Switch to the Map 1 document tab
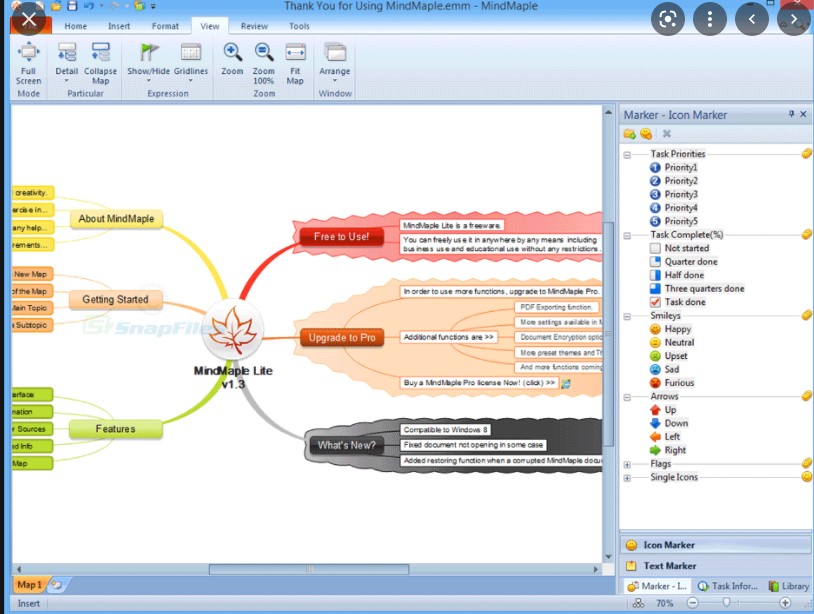Screen dimensions: 814x614 29,585
